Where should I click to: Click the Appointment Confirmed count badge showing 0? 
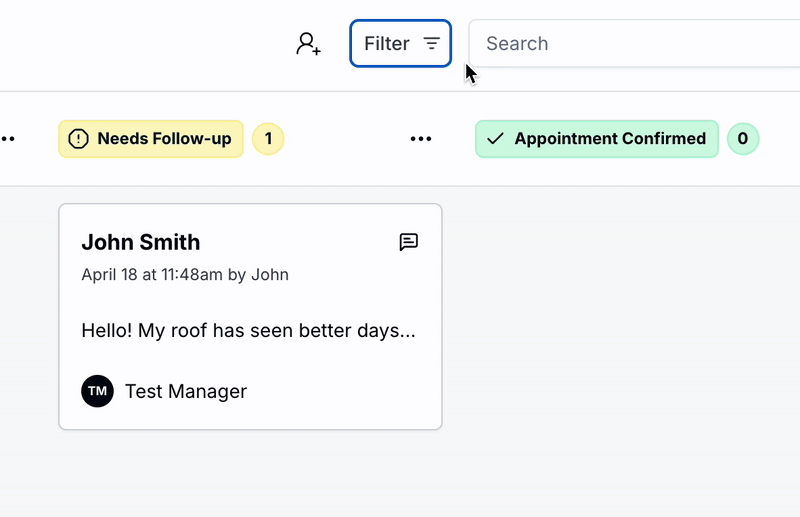pos(742,139)
